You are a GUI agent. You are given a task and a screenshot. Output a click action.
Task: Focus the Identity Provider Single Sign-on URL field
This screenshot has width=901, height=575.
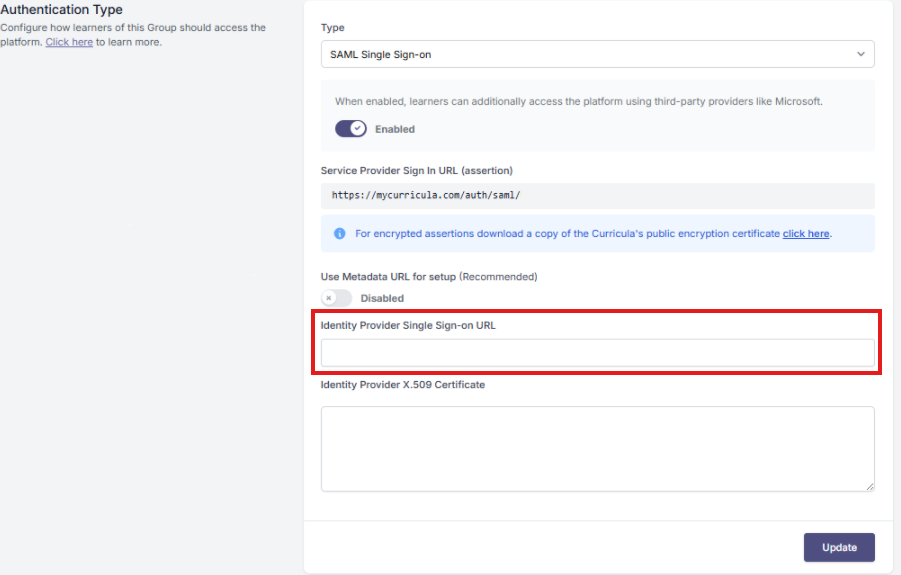point(598,353)
